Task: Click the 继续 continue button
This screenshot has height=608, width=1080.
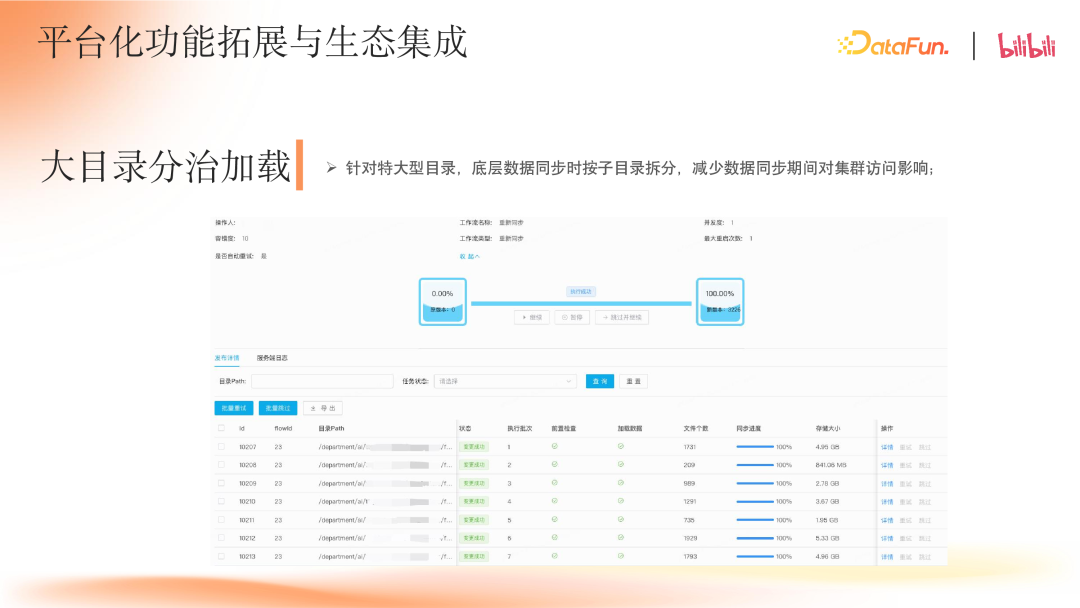Action: coord(532,317)
